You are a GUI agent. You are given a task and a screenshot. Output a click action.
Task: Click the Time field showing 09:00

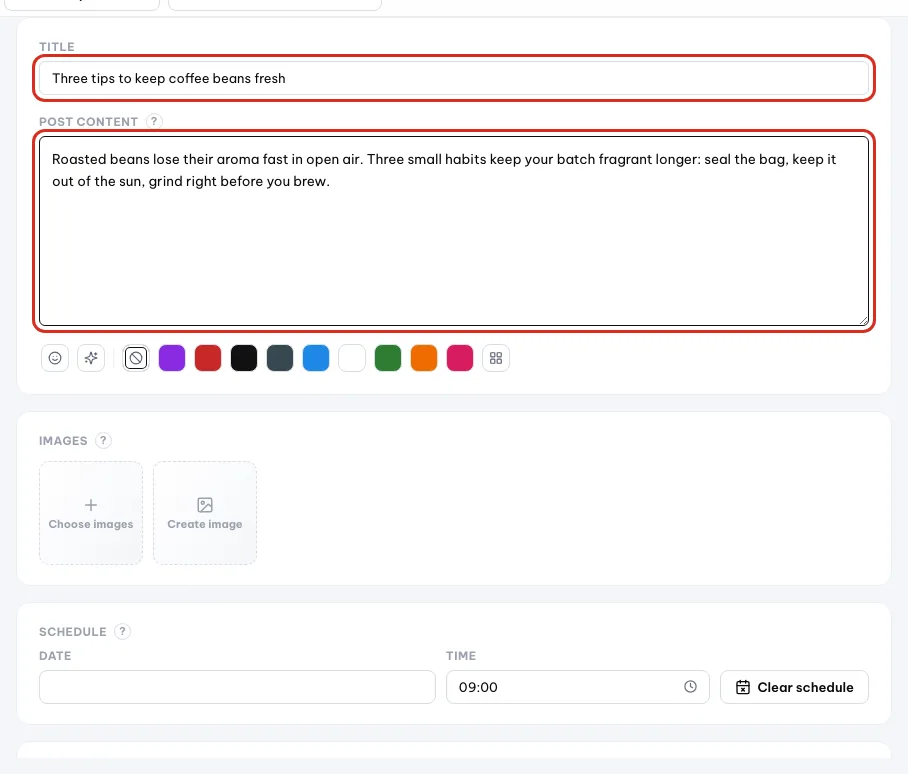click(577, 687)
